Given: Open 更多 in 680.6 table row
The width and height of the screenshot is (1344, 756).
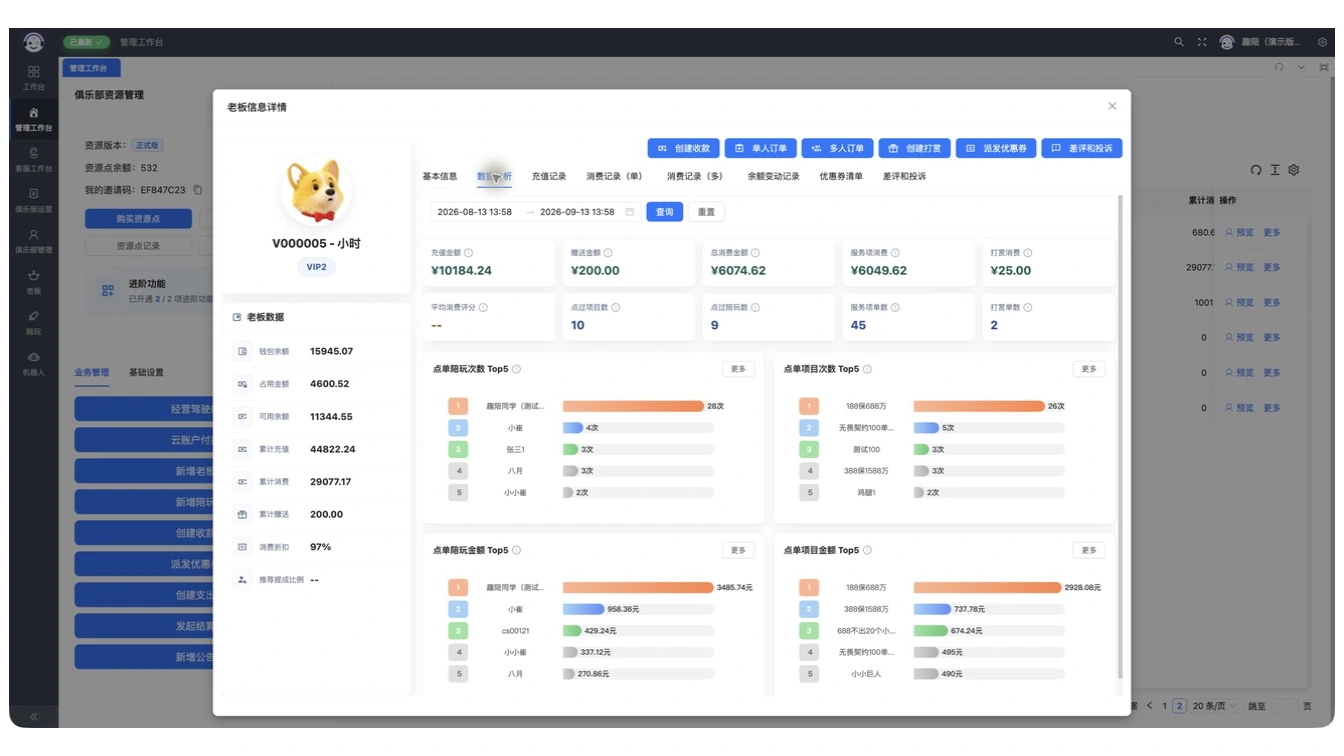Looking at the screenshot, I should click(1272, 232).
